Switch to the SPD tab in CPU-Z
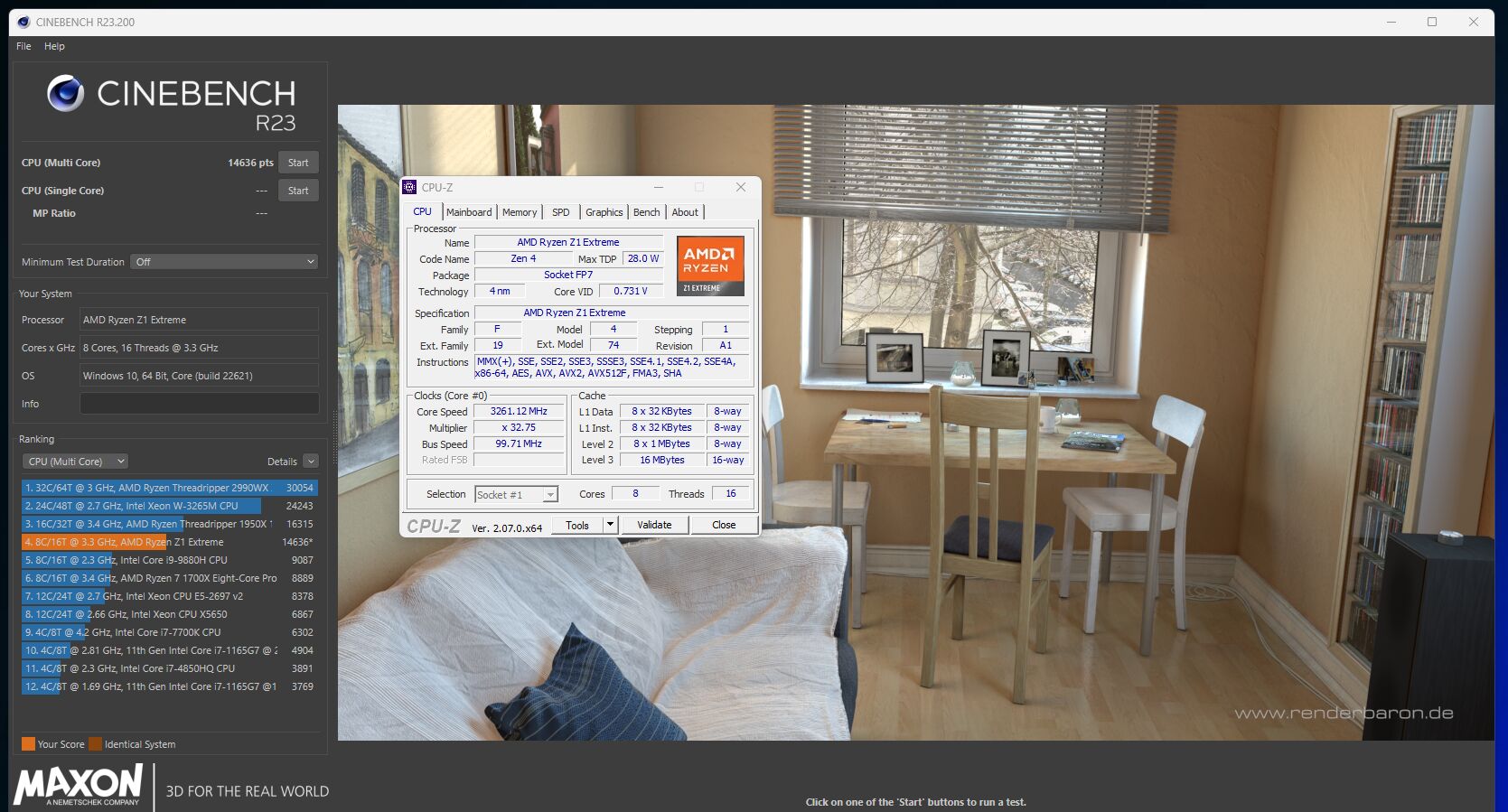The height and width of the screenshot is (812, 1508). pyautogui.click(x=560, y=212)
